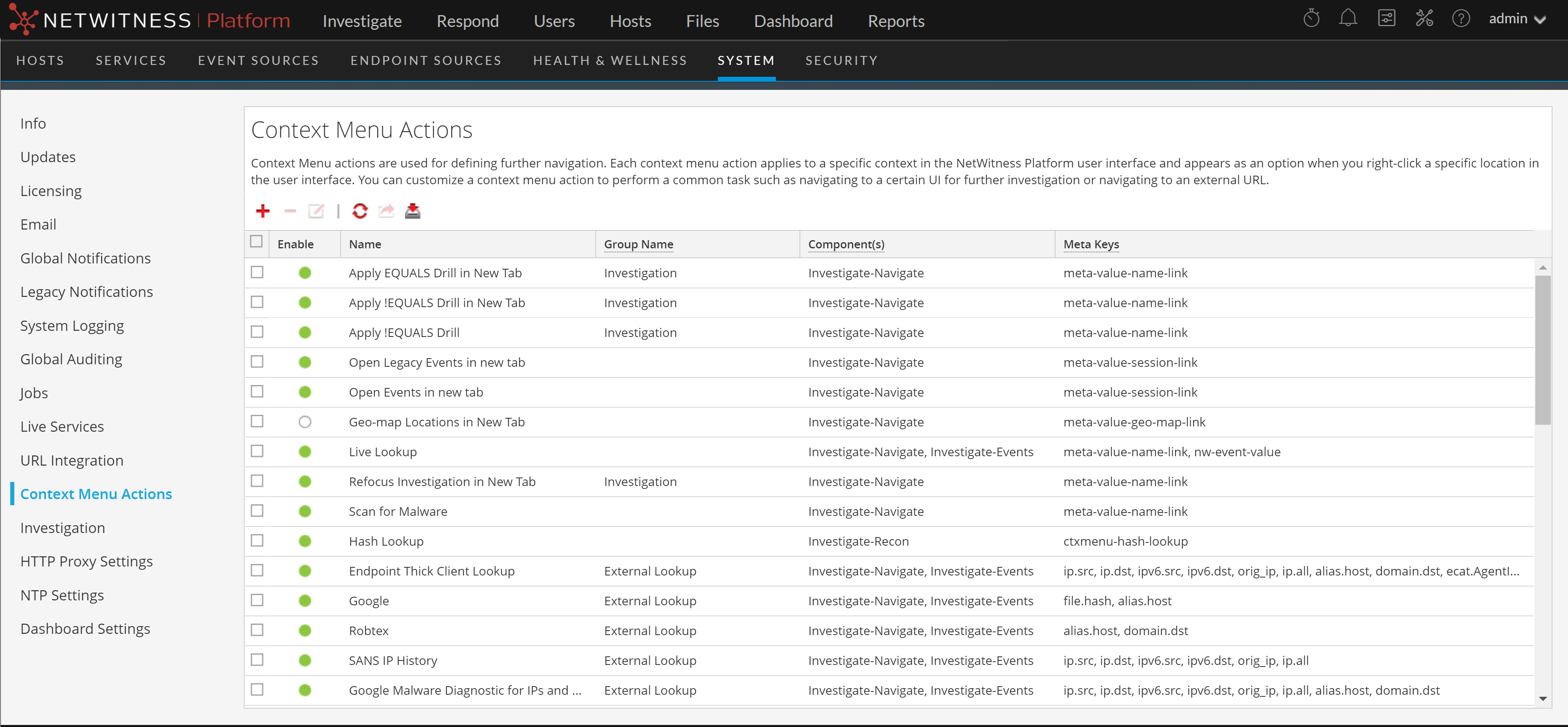Click the import download icon in toolbar
The height and width of the screenshot is (727, 1568).
[x=413, y=211]
